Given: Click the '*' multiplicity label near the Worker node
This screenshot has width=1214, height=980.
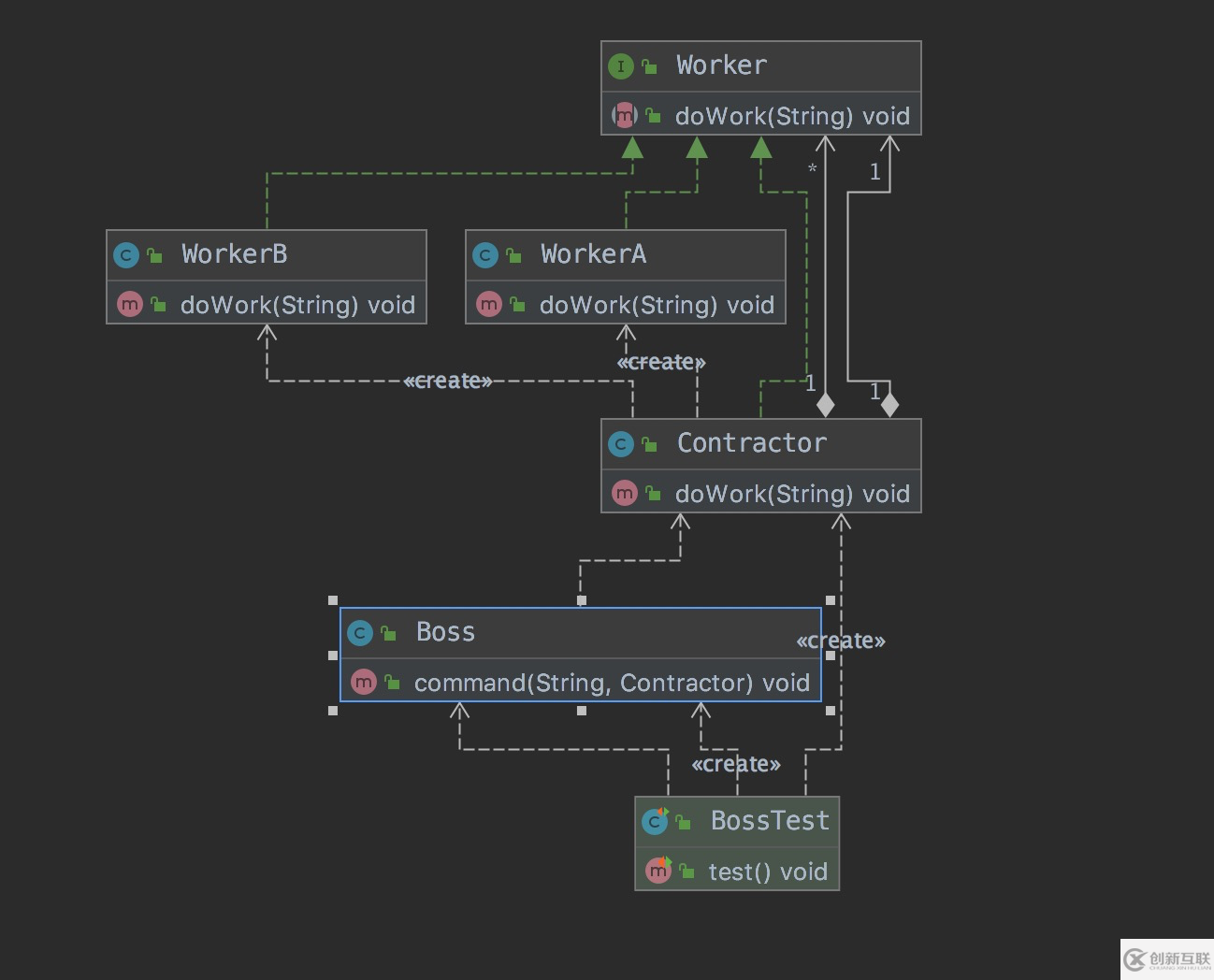Looking at the screenshot, I should point(813,169).
